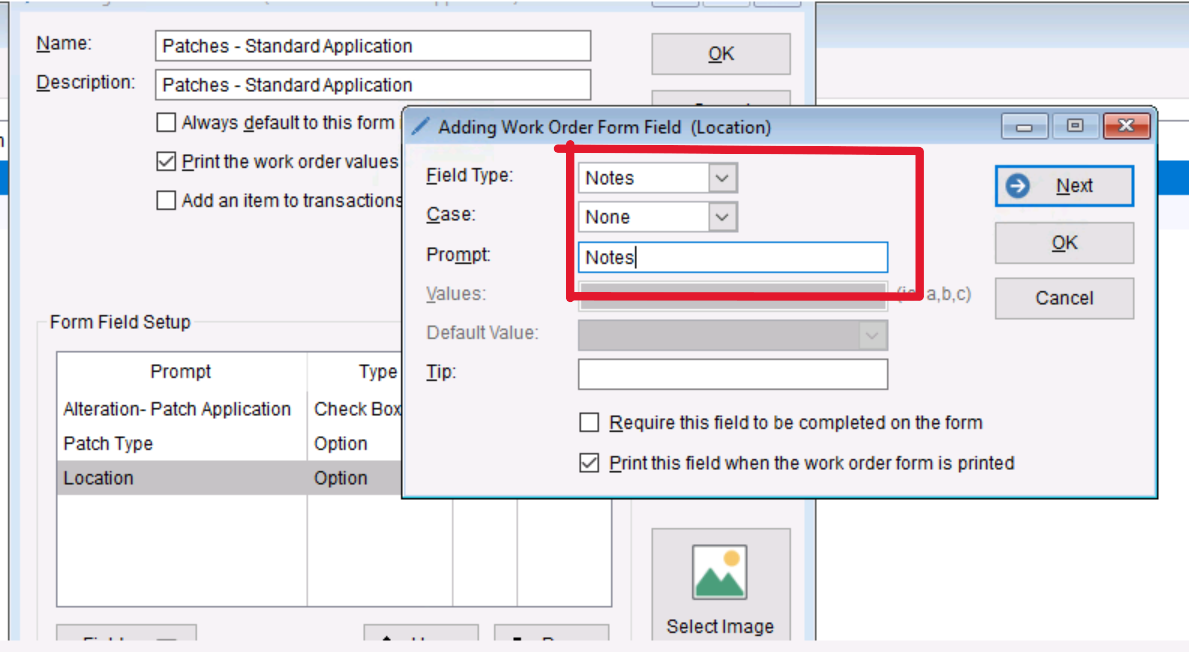
Task: Click into the Prompt text field
Action: click(732, 257)
